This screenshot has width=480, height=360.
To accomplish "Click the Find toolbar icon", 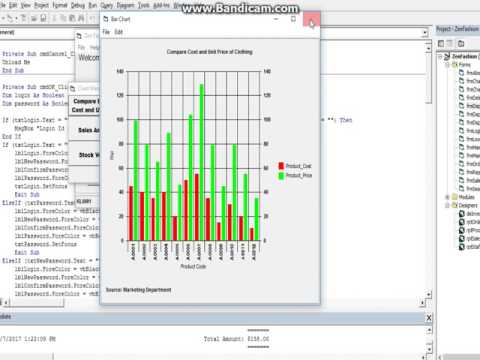I will pos(81,18).
